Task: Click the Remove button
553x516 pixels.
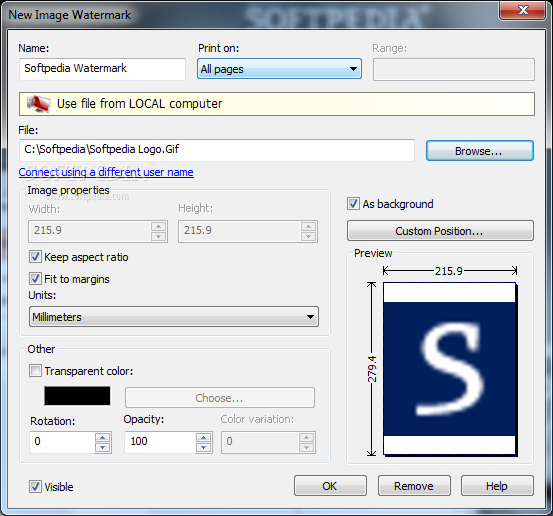Action: point(414,486)
